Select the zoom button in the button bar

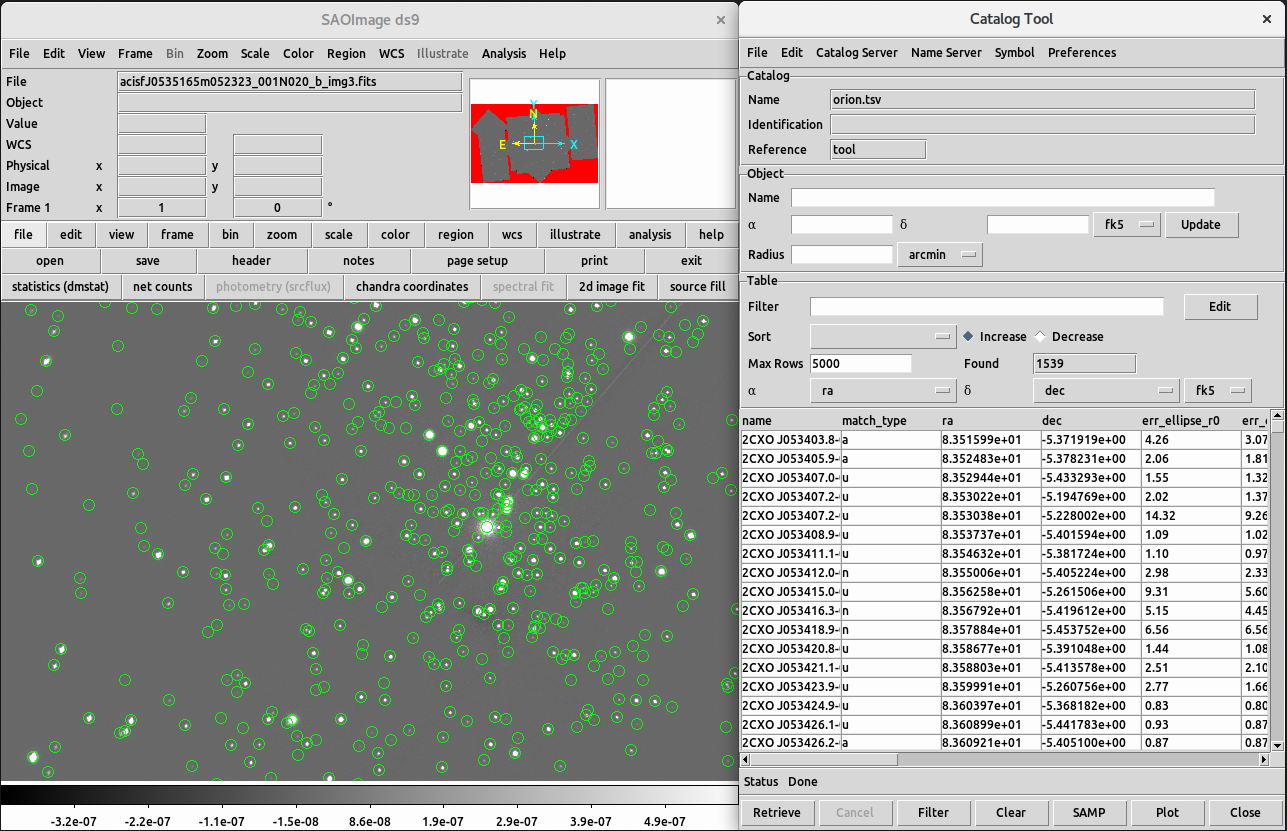coord(282,235)
